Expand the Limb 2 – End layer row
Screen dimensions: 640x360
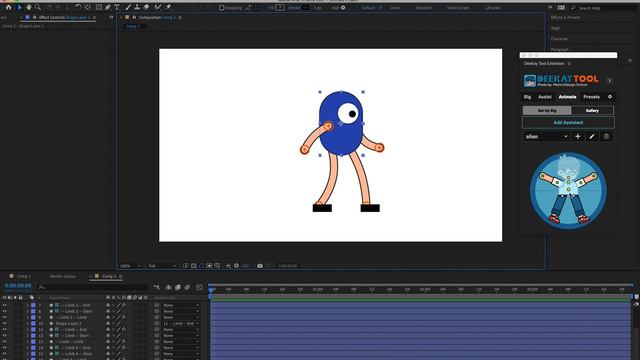[x=28, y=305]
